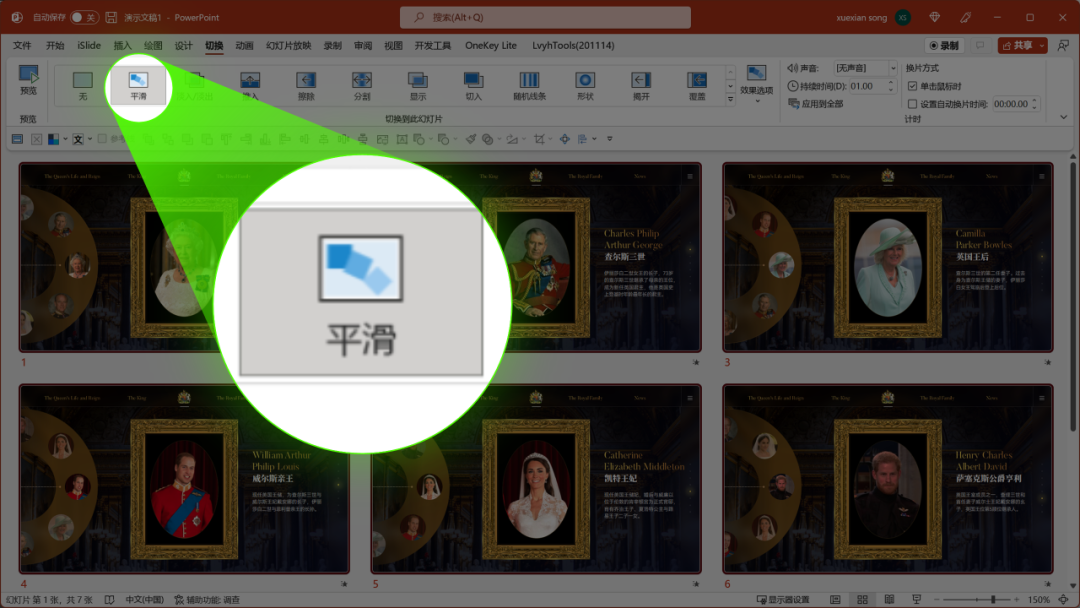1080x608 pixels.
Task: Open the 效果选项 dropdown
Action: coord(756,83)
